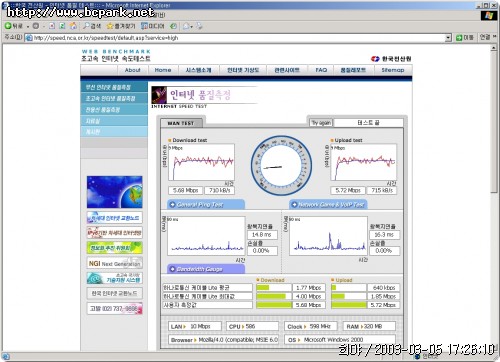Click the Download test graph
The height and width of the screenshot is (362, 500).
click(x=201, y=162)
